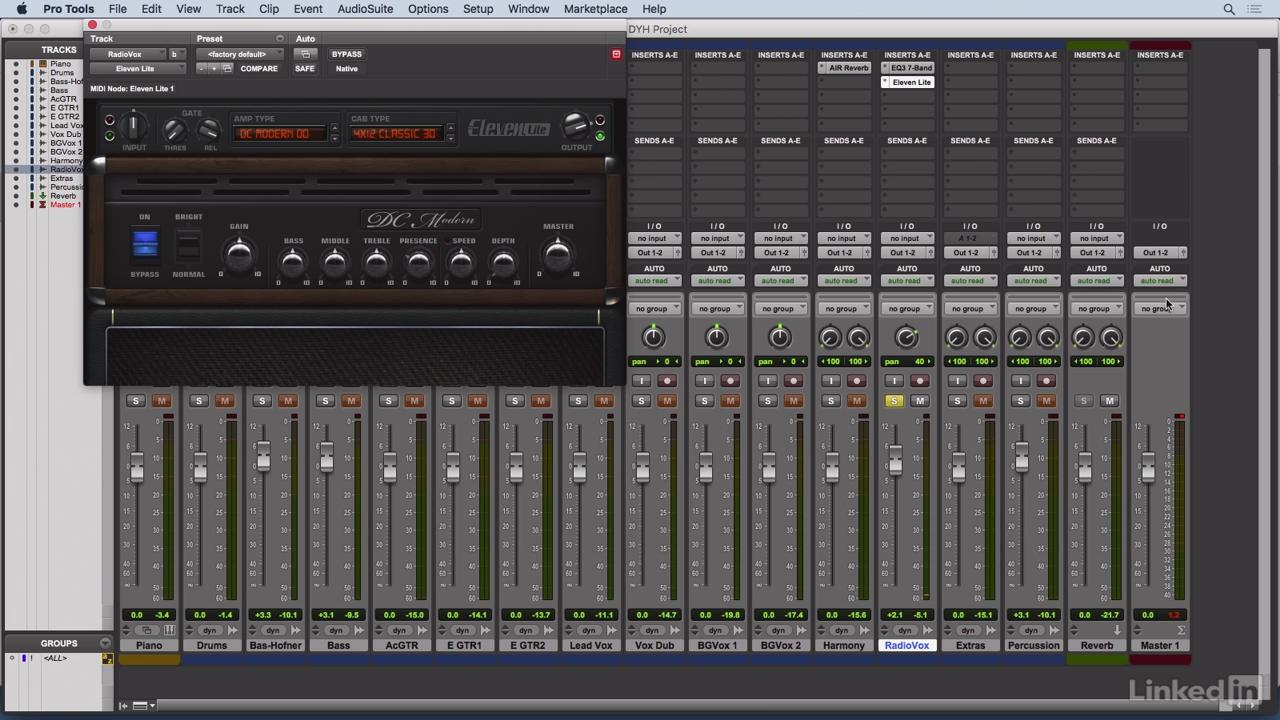Image resolution: width=1280 pixels, height=720 pixels.
Task: Open the Window menu
Action: point(528,9)
